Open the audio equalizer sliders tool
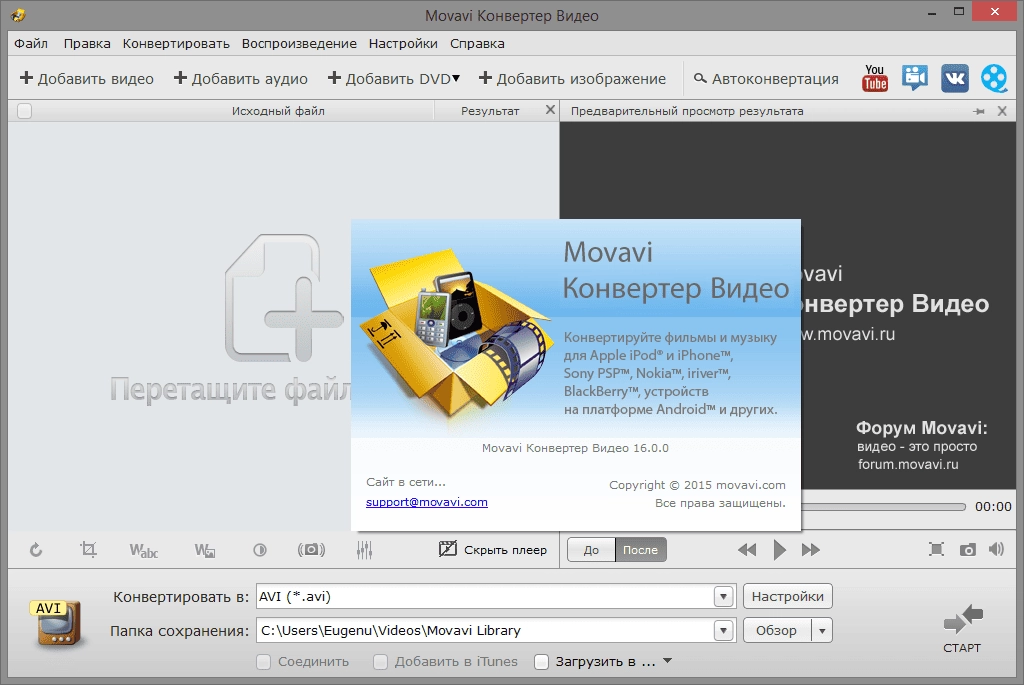The image size is (1024, 685). pos(364,550)
